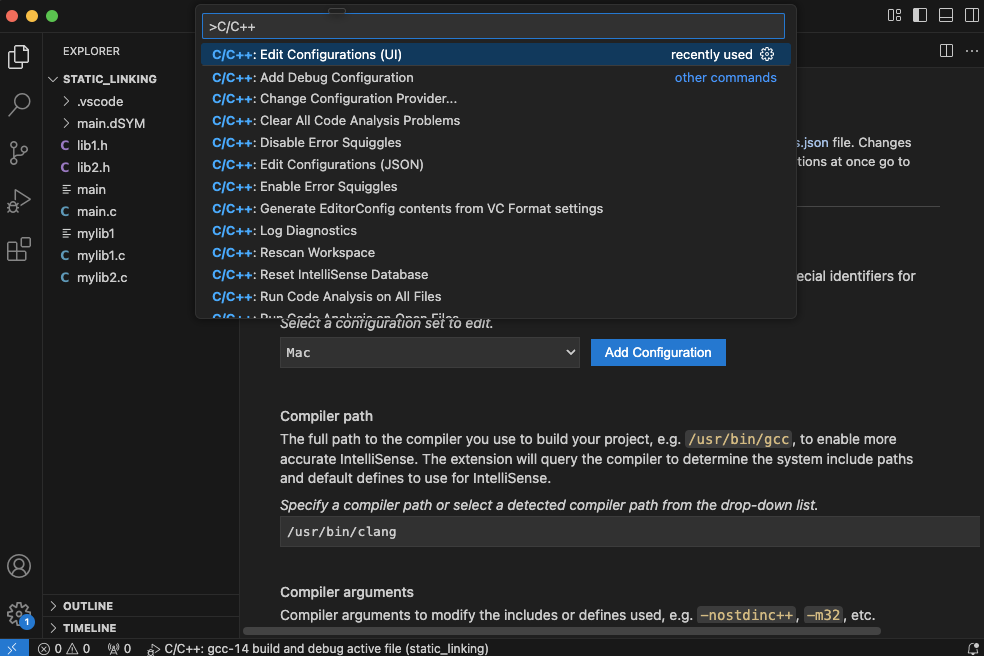
Task: Click the remote window indicator in status bar
Action: [14, 648]
